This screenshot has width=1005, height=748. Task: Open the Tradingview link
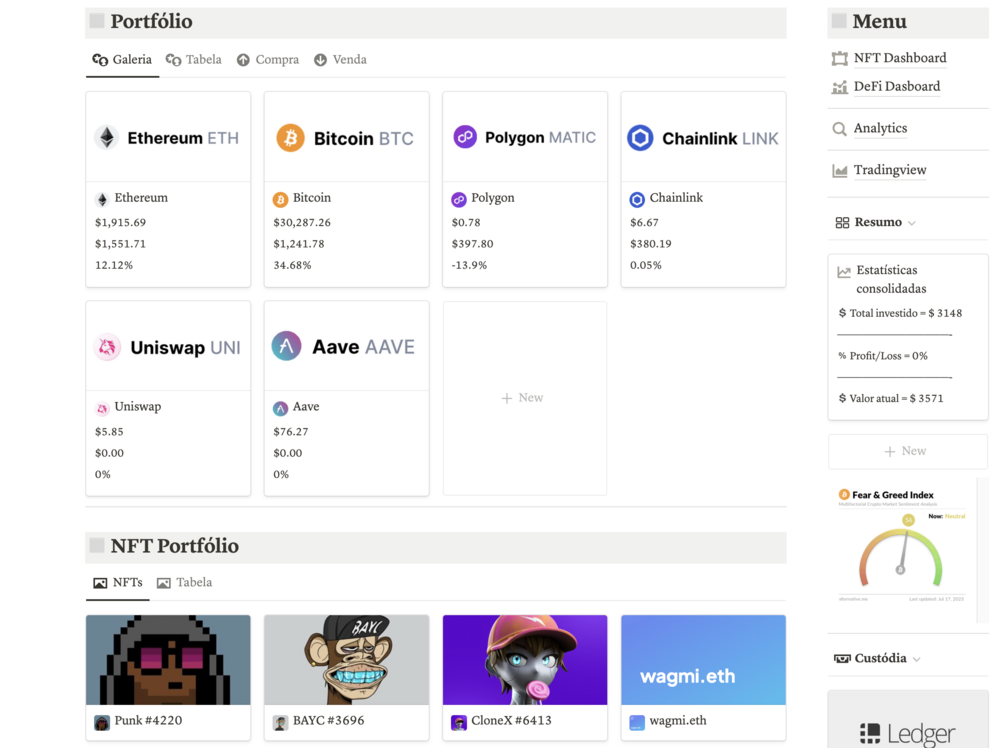pyautogui.click(x=890, y=170)
